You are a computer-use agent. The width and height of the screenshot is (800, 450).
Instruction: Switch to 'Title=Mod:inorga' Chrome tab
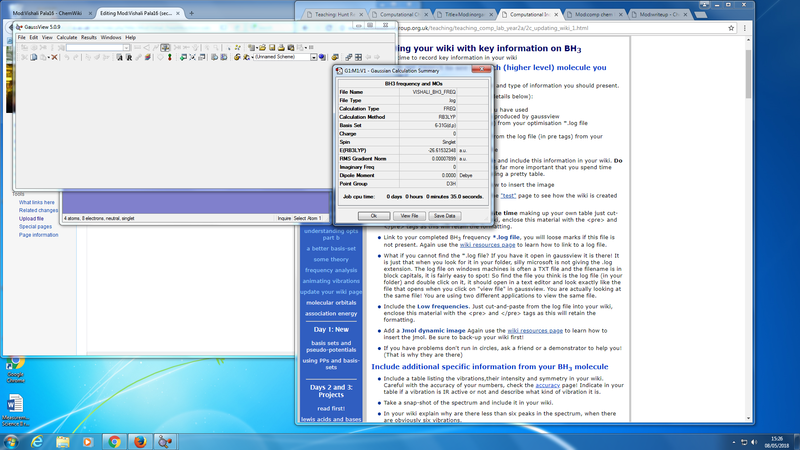click(464, 14)
